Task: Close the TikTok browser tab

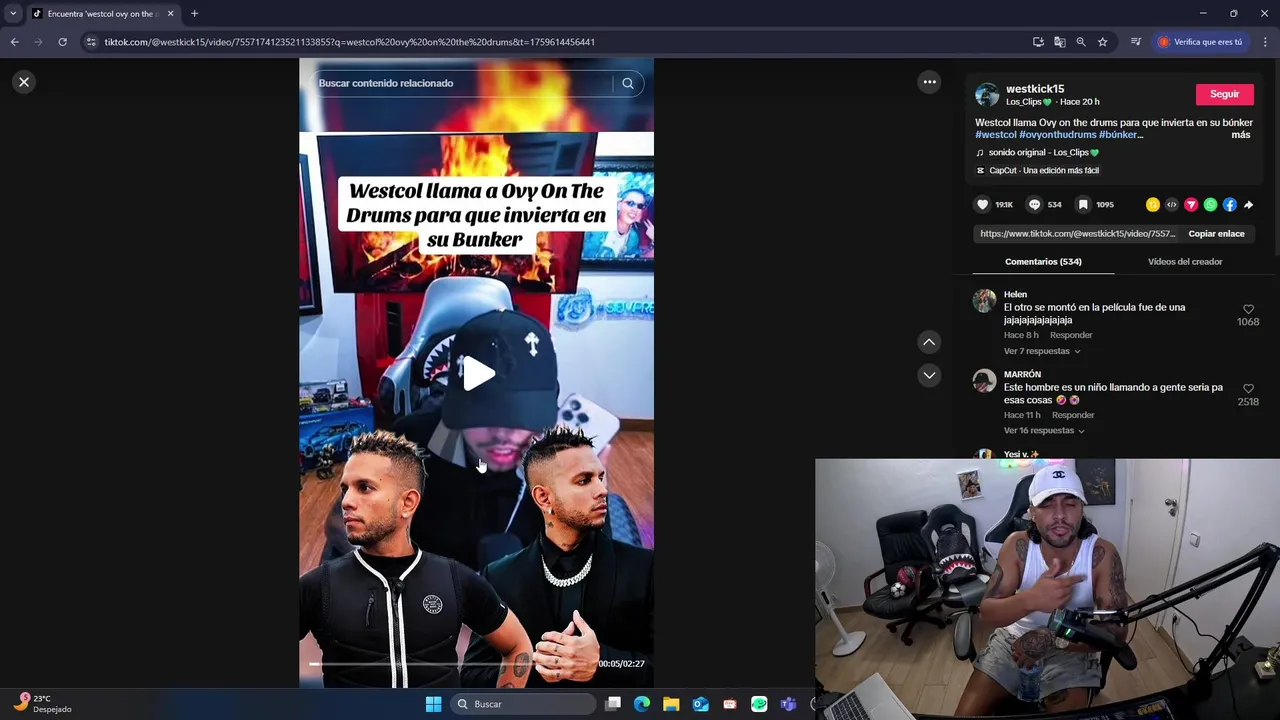Action: tap(170, 14)
